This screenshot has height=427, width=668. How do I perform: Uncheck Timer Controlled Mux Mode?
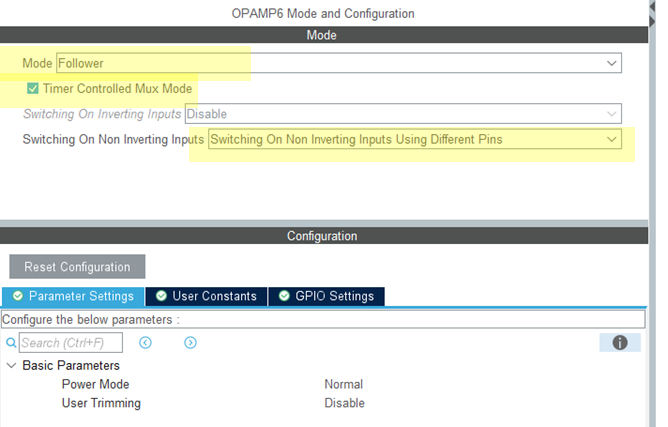point(33,88)
